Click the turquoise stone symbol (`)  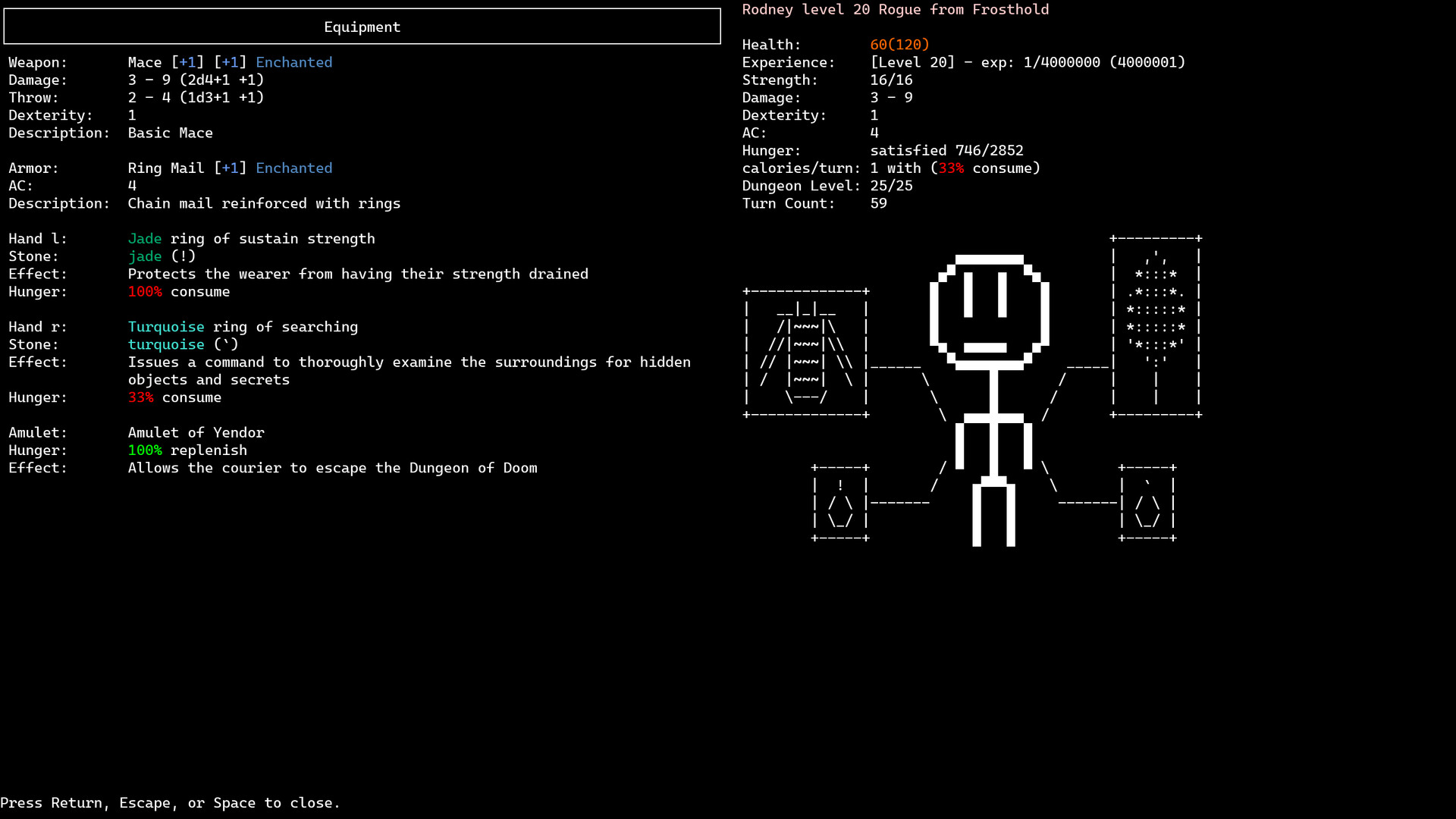point(225,344)
